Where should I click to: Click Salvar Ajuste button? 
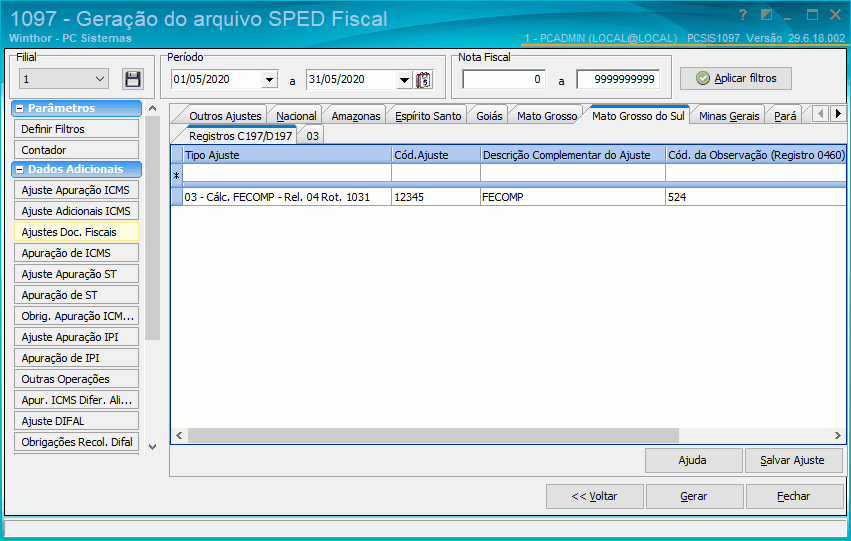pyautogui.click(x=793, y=460)
